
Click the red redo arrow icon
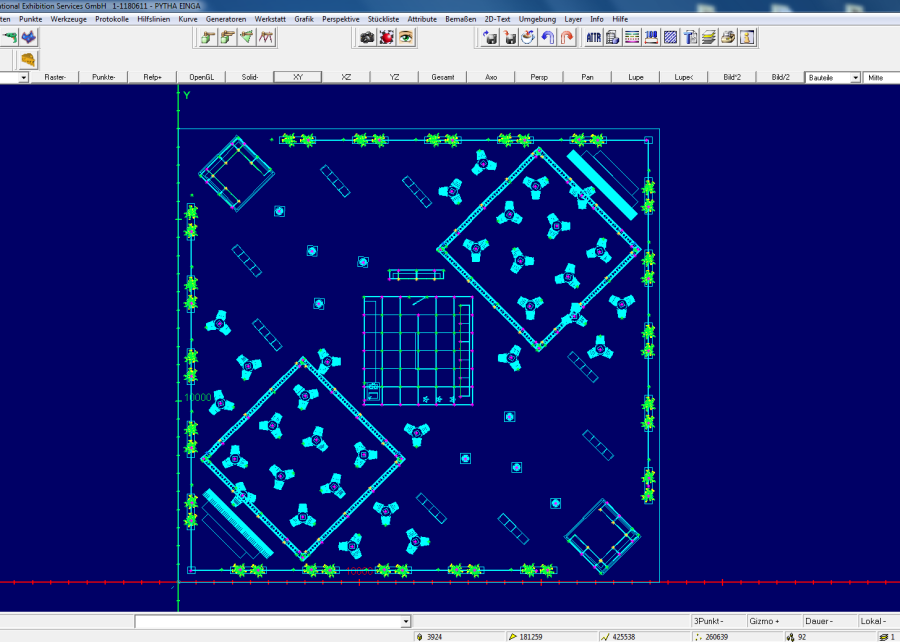[567, 37]
